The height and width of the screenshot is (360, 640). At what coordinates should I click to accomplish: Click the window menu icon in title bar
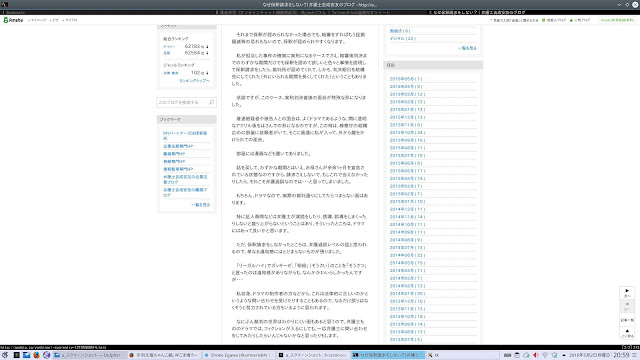5,4
